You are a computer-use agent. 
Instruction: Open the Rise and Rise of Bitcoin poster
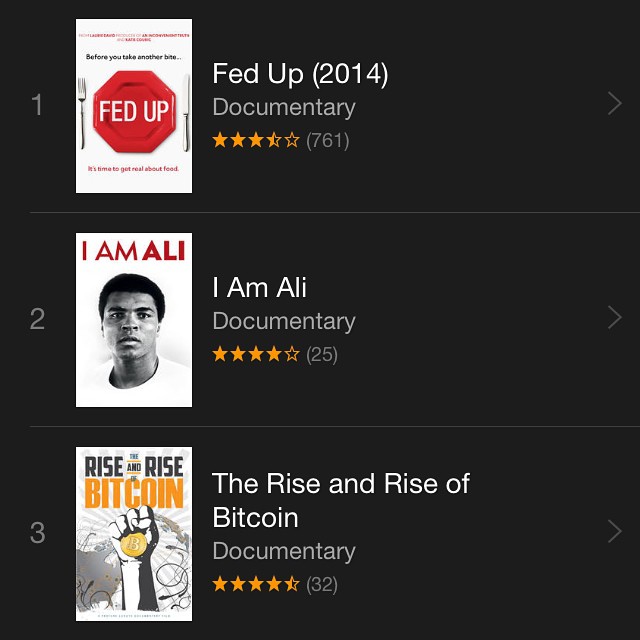[x=134, y=534]
